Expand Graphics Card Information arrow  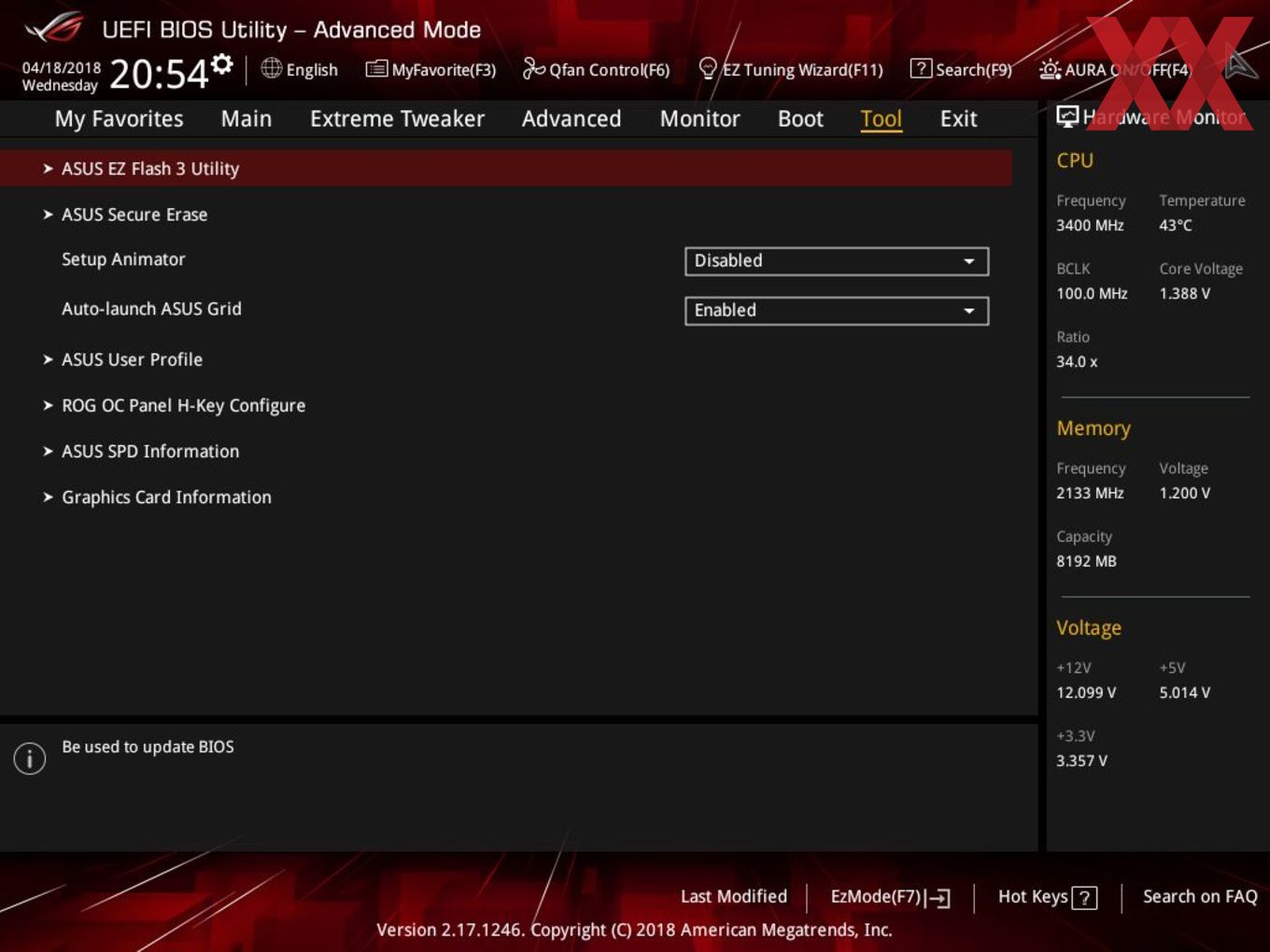(48, 497)
